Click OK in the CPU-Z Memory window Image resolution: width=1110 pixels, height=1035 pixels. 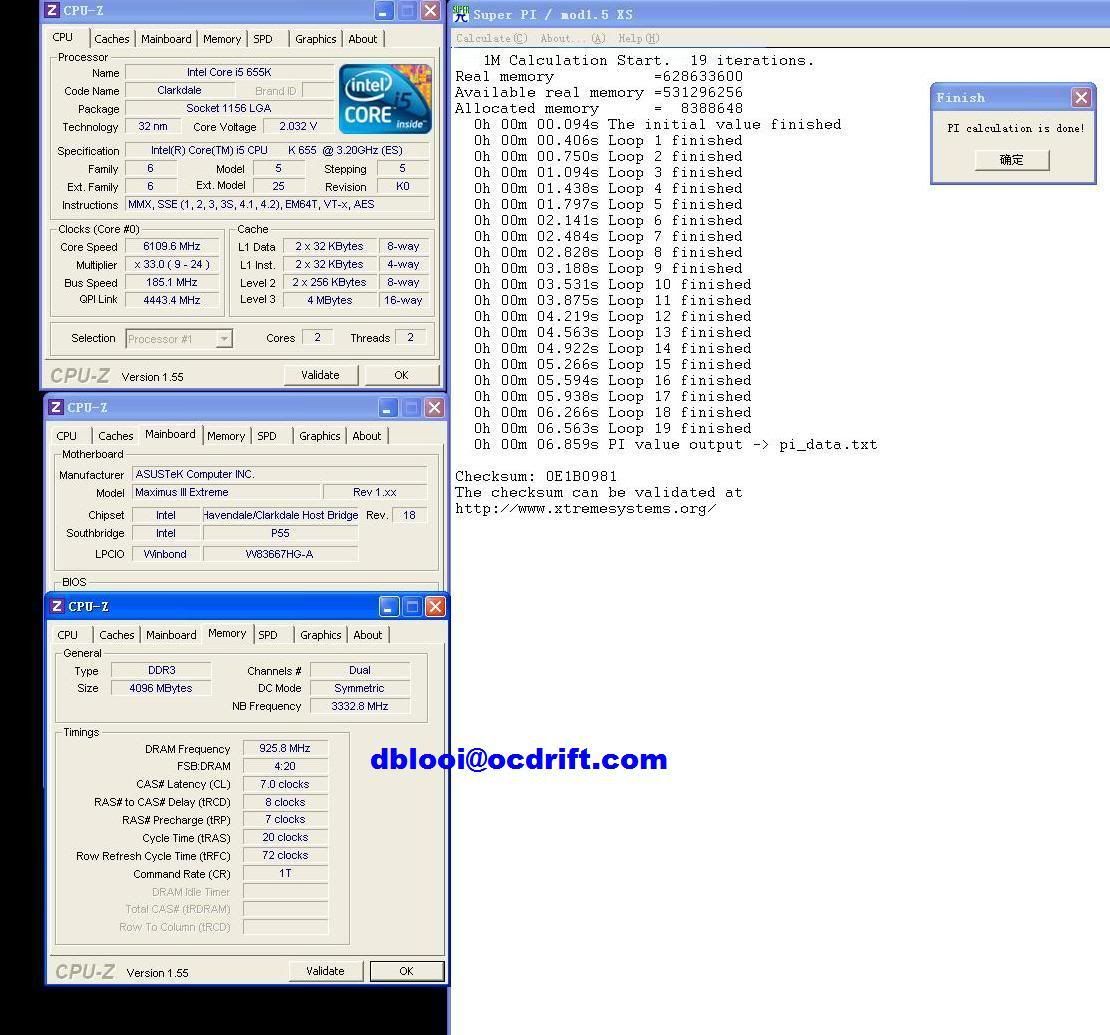(406, 971)
